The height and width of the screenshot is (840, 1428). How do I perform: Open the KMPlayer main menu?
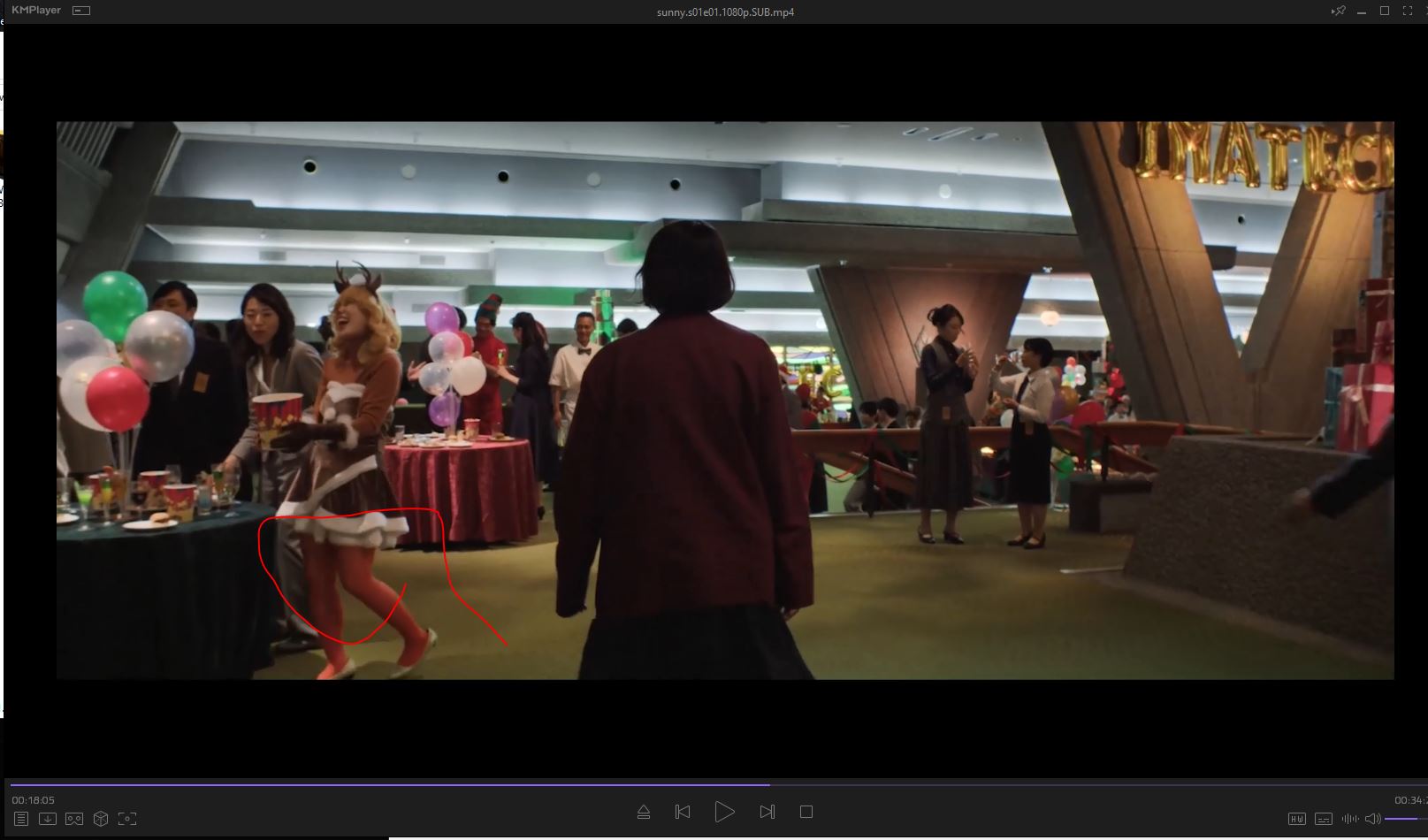(x=35, y=11)
